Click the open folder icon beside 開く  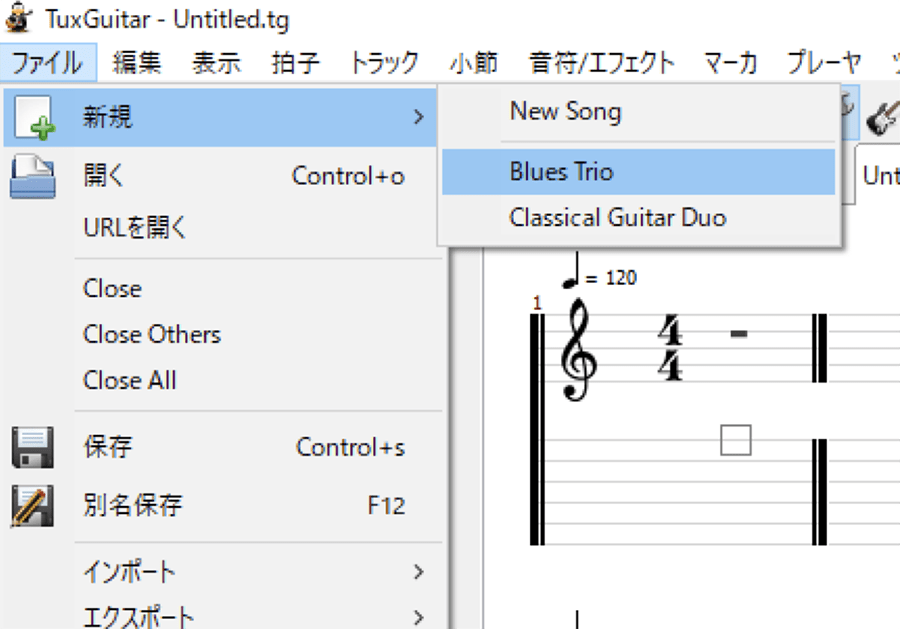[32, 177]
